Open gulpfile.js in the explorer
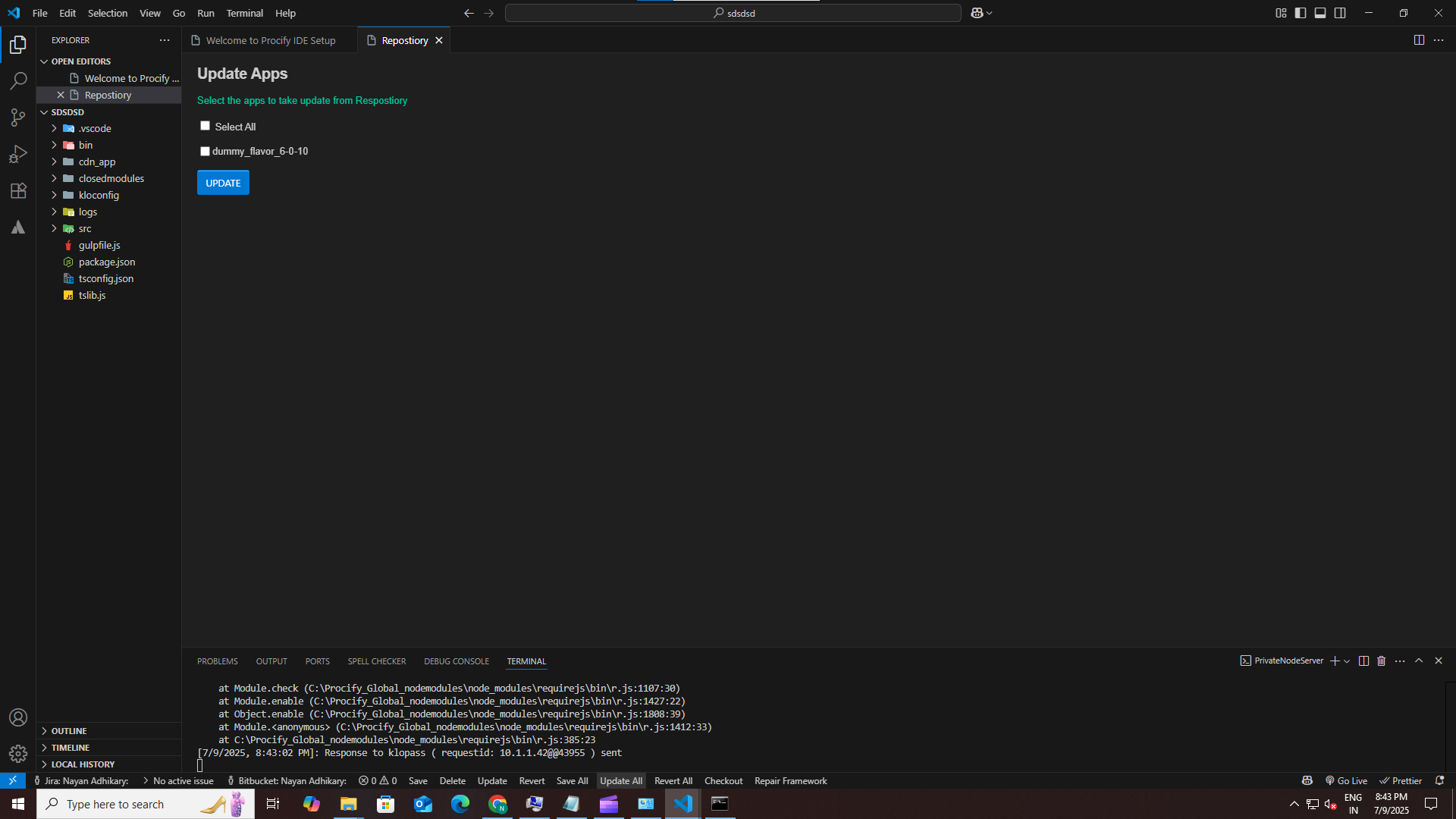 coord(99,245)
